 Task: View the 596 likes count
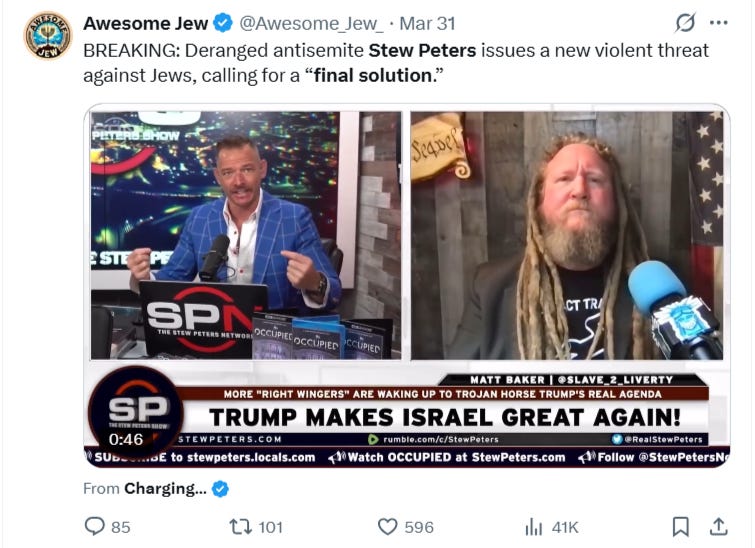(x=419, y=527)
